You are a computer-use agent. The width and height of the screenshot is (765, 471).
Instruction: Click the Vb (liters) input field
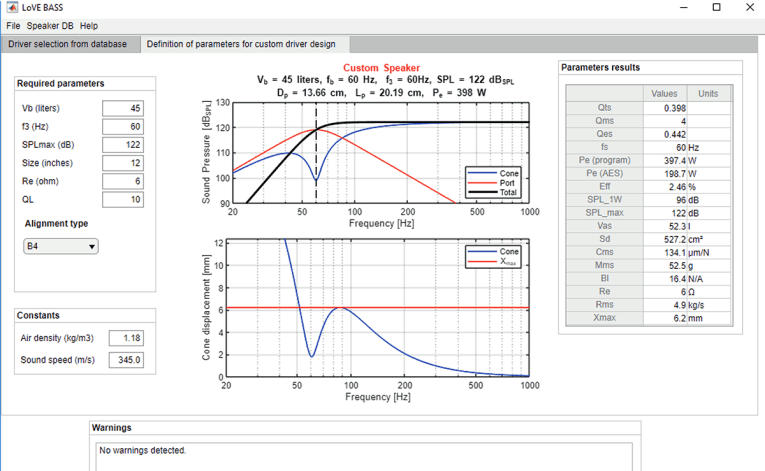tap(123, 108)
